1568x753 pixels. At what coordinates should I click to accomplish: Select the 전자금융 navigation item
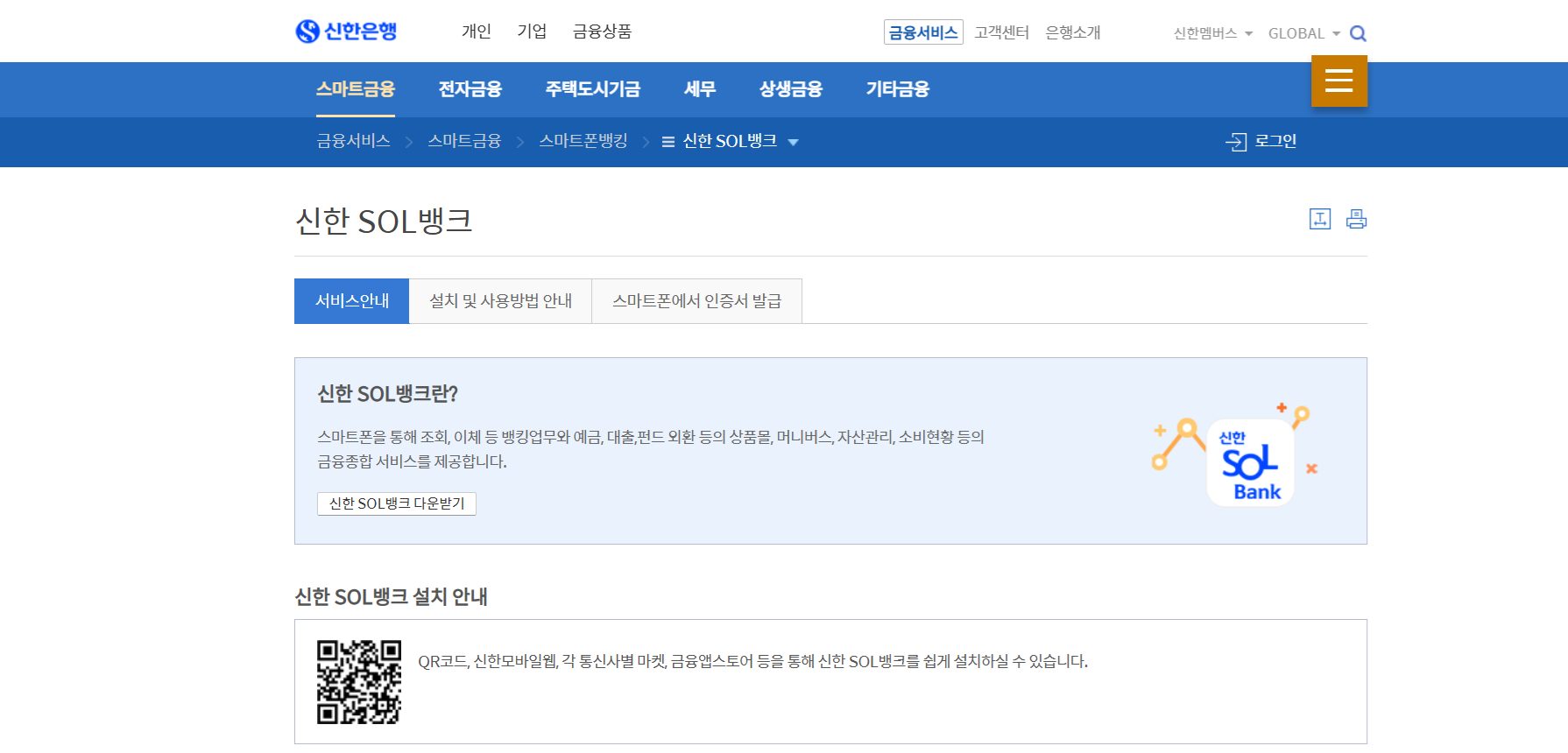(x=470, y=89)
